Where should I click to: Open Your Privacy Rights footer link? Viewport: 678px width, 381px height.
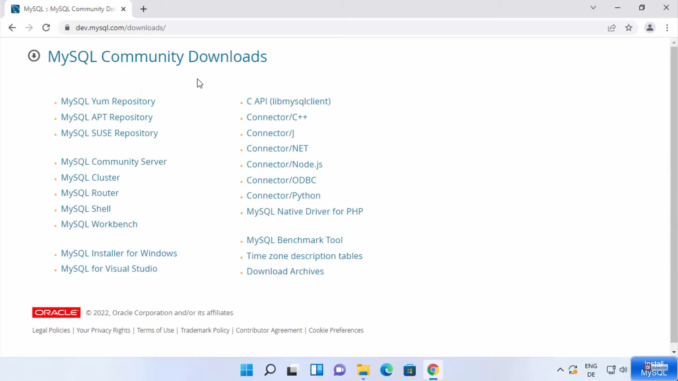(103, 330)
